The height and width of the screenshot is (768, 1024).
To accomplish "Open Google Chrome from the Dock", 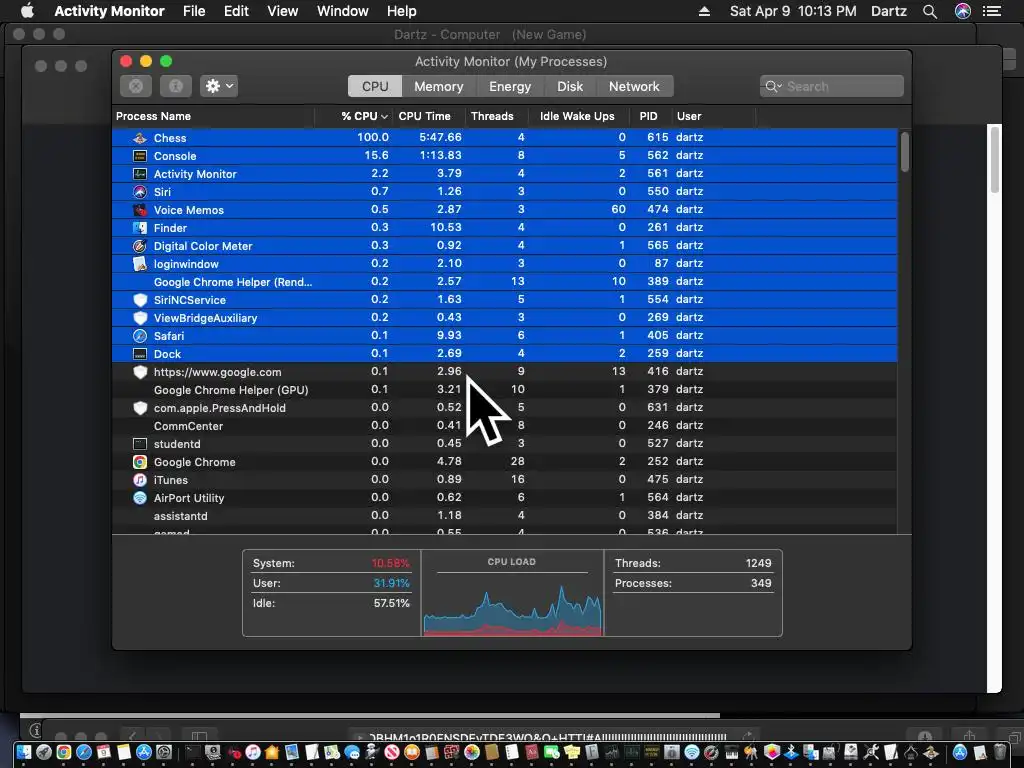I will [63, 752].
